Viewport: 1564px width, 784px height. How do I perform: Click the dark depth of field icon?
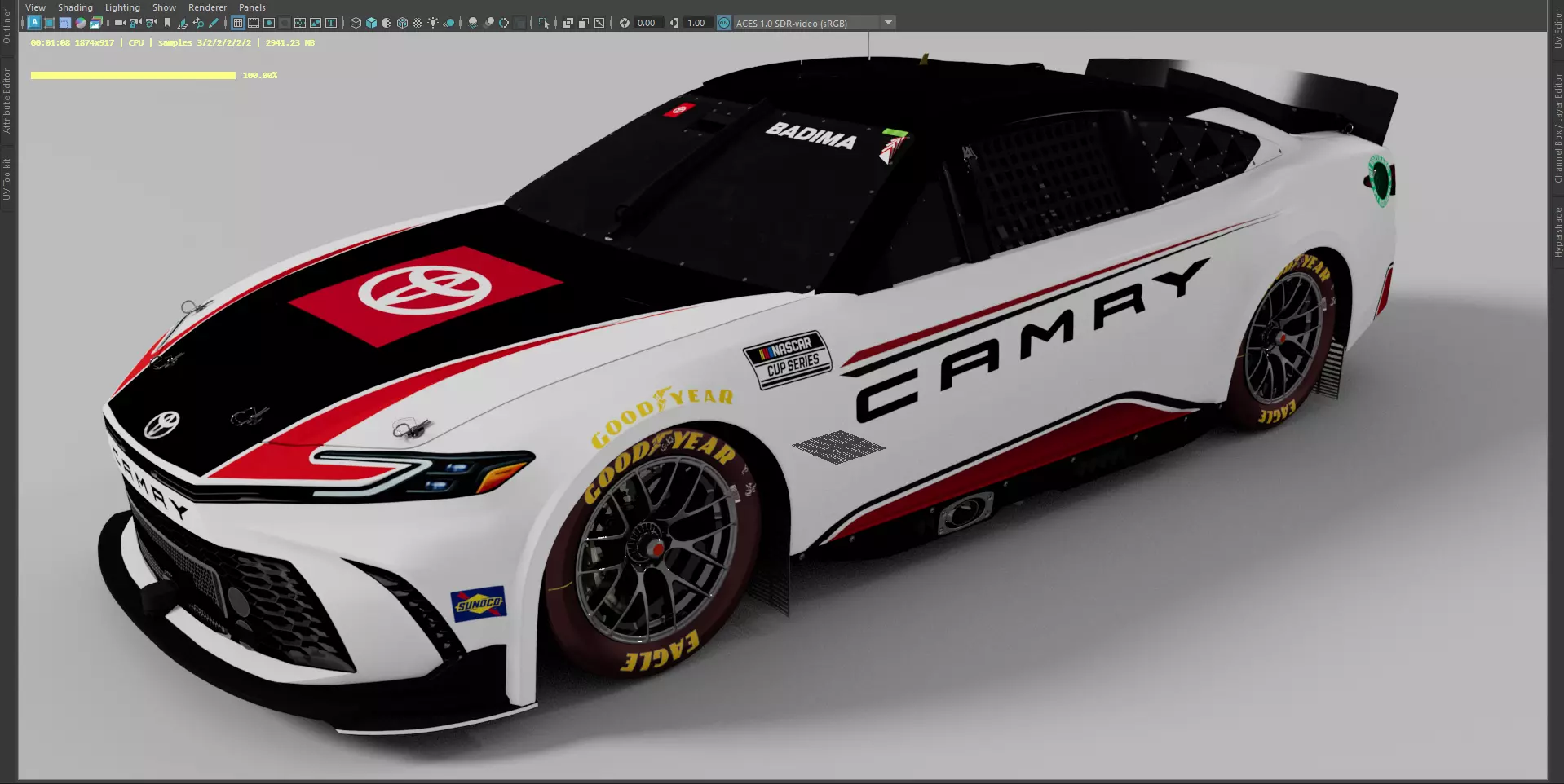(x=519, y=23)
